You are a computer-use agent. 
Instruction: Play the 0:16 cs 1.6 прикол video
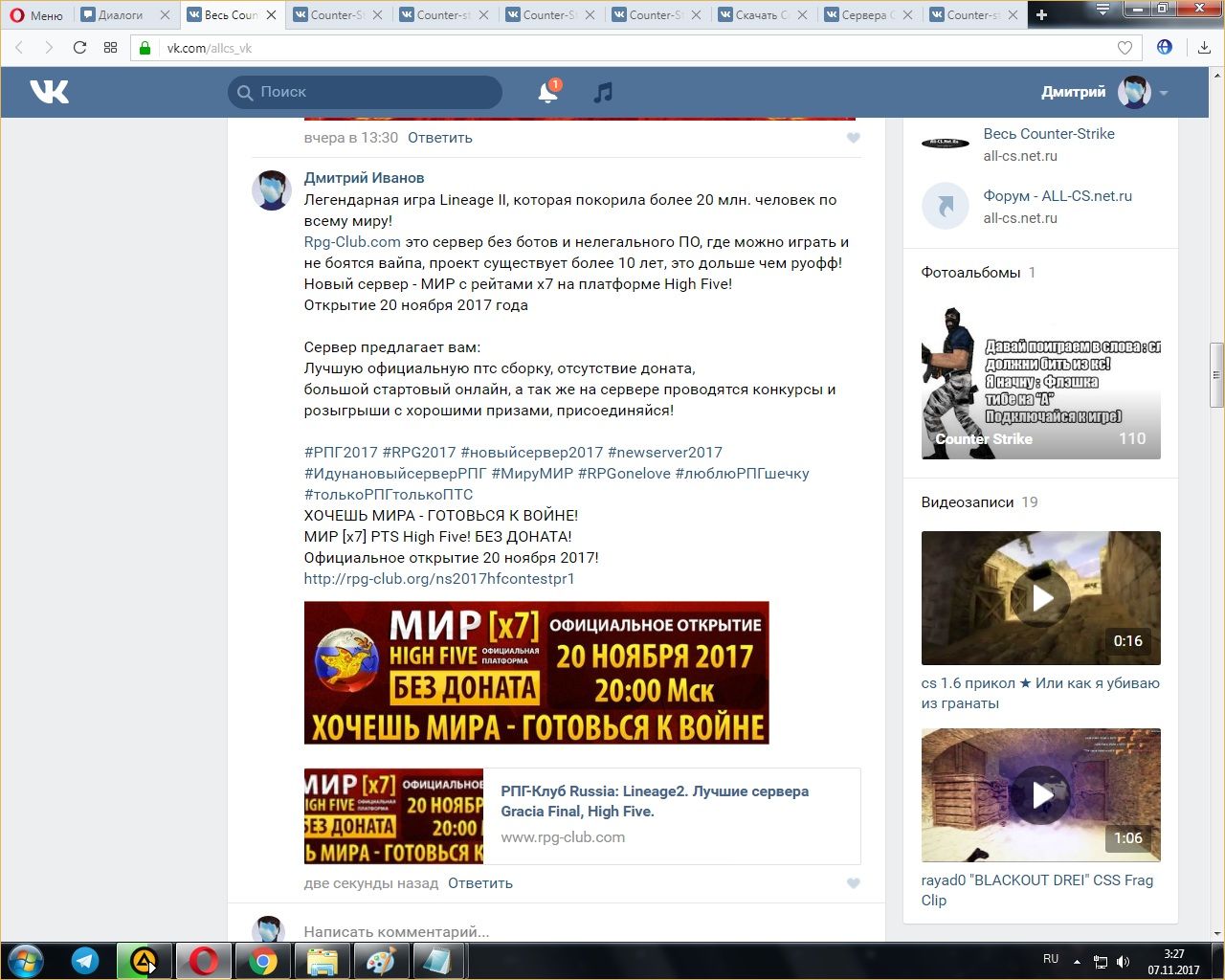click(1041, 598)
